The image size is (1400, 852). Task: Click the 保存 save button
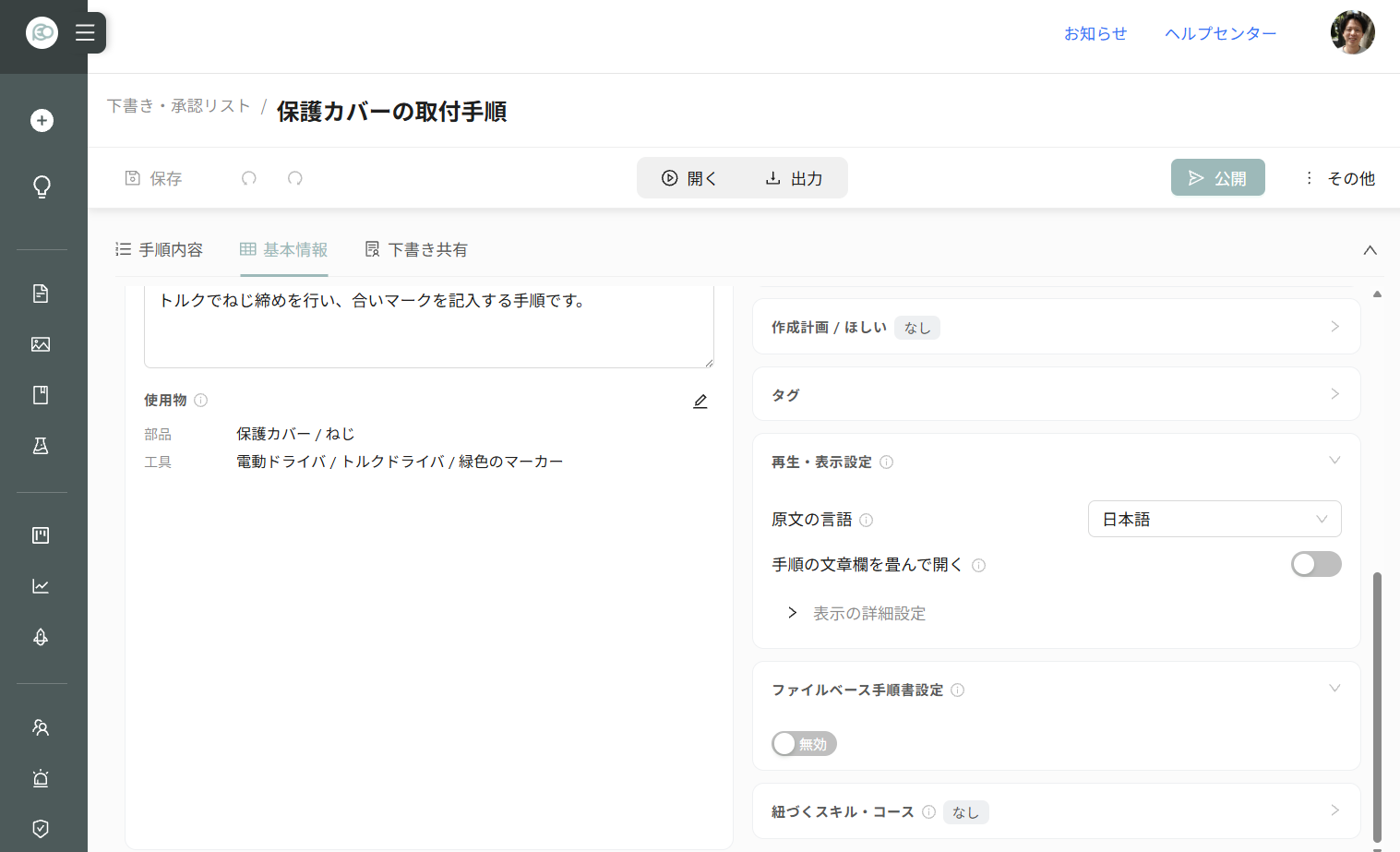153,178
